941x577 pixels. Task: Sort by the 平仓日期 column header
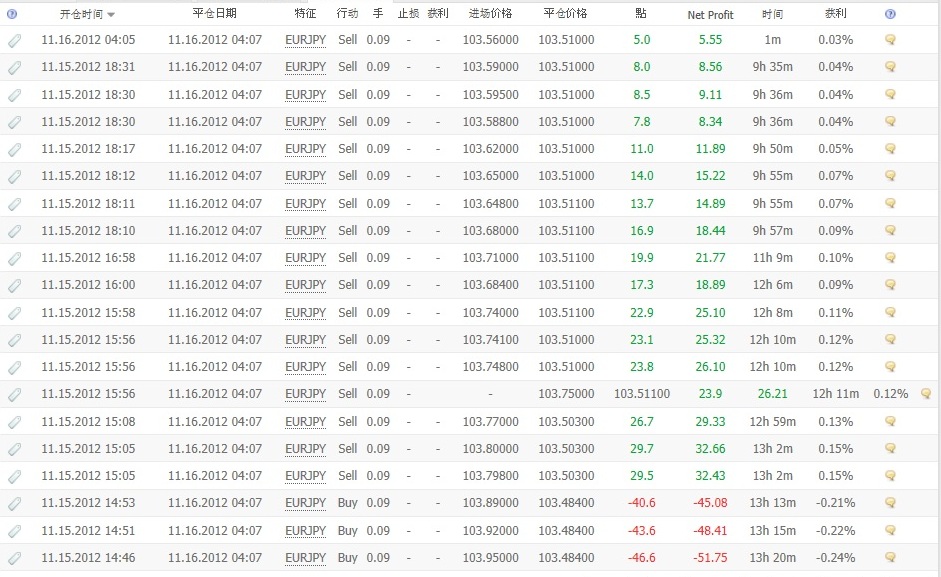[x=214, y=13]
